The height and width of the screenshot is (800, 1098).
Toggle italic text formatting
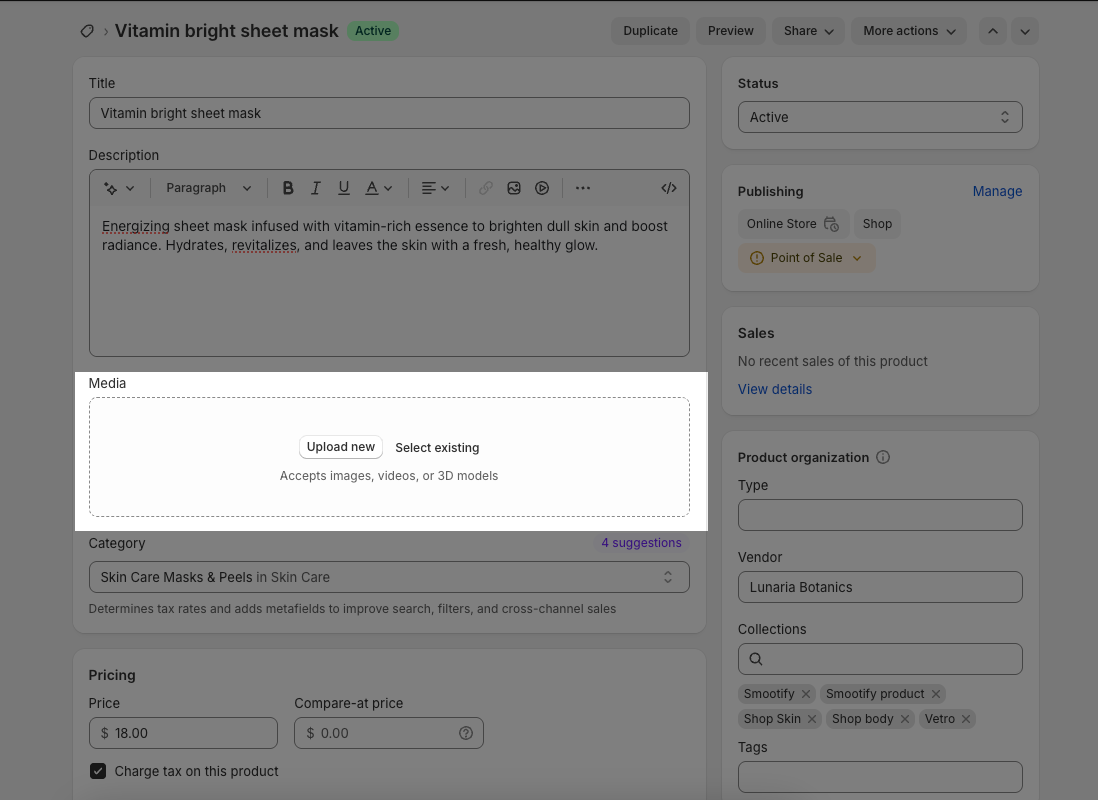point(316,188)
